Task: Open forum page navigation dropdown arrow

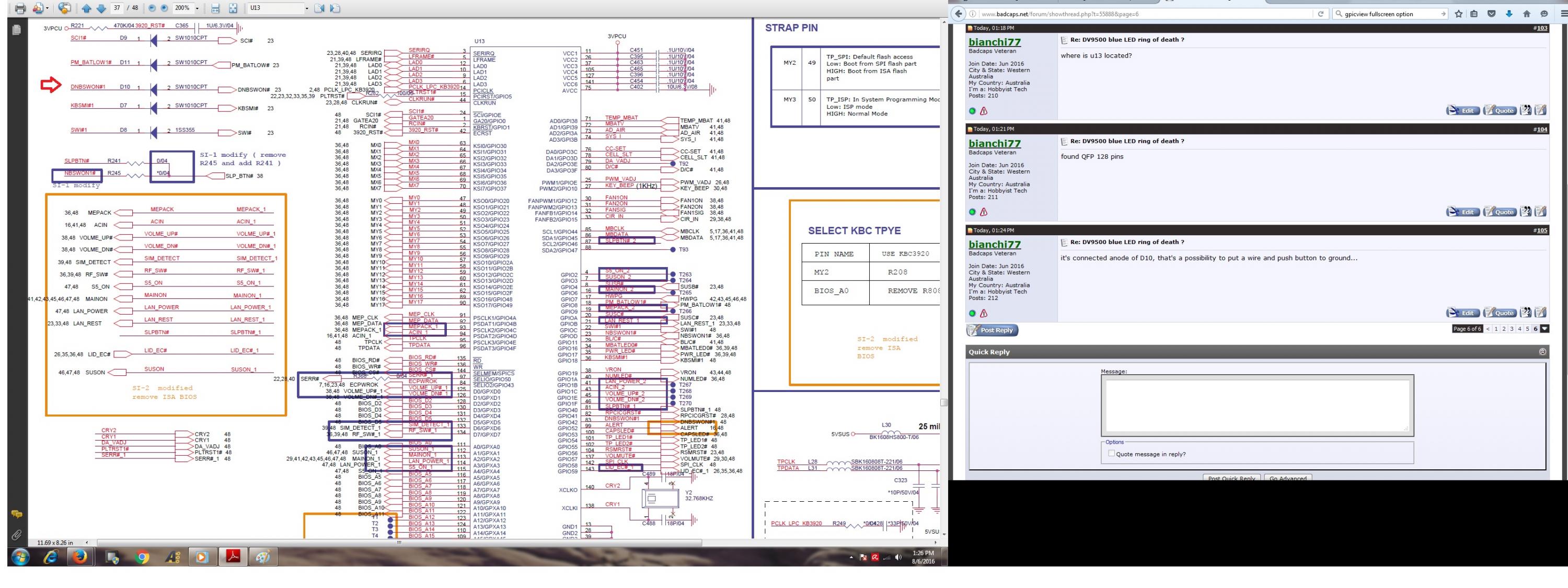Action: (1544, 329)
